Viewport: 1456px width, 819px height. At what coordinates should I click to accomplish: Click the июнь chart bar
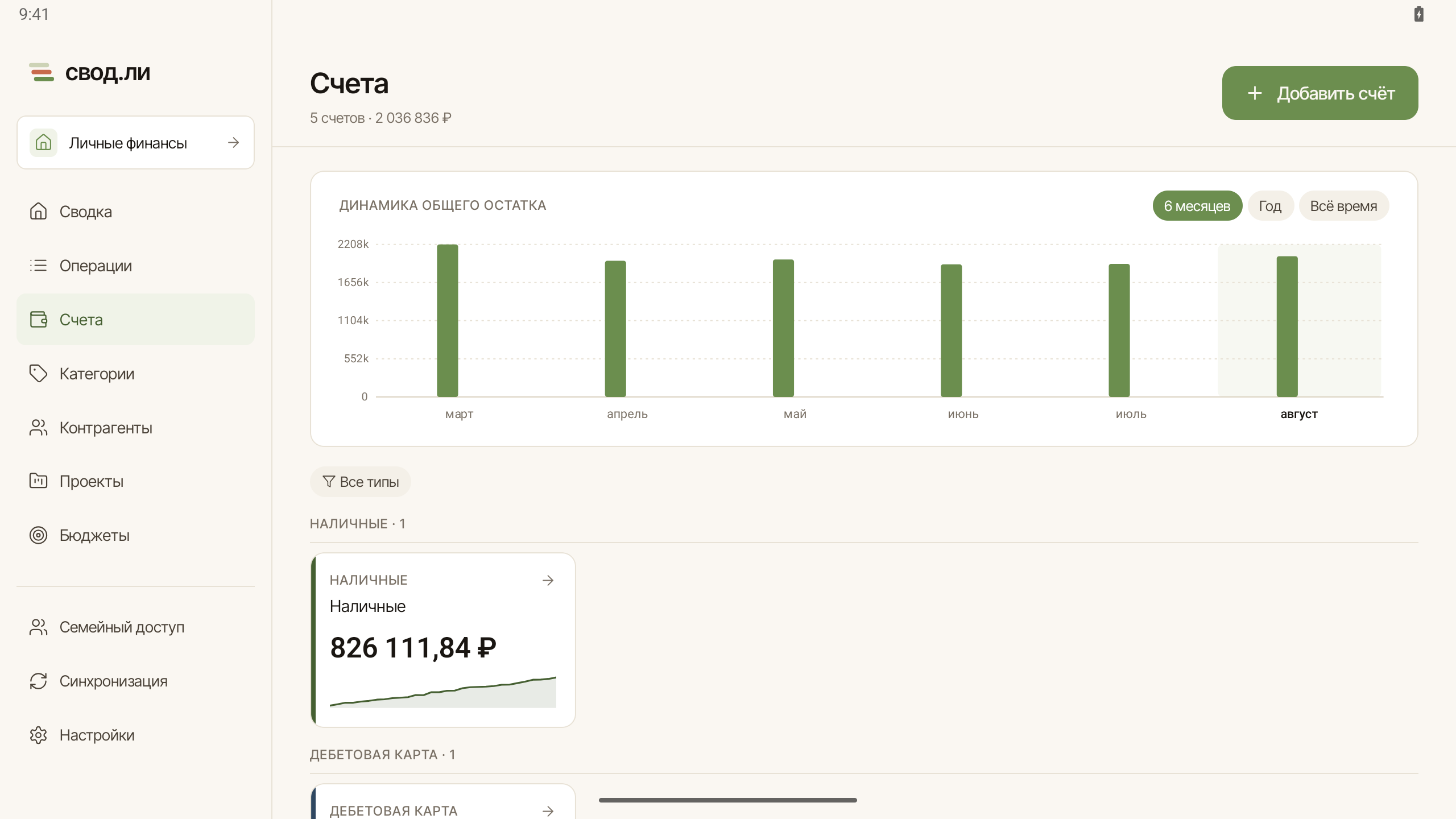[x=951, y=330]
